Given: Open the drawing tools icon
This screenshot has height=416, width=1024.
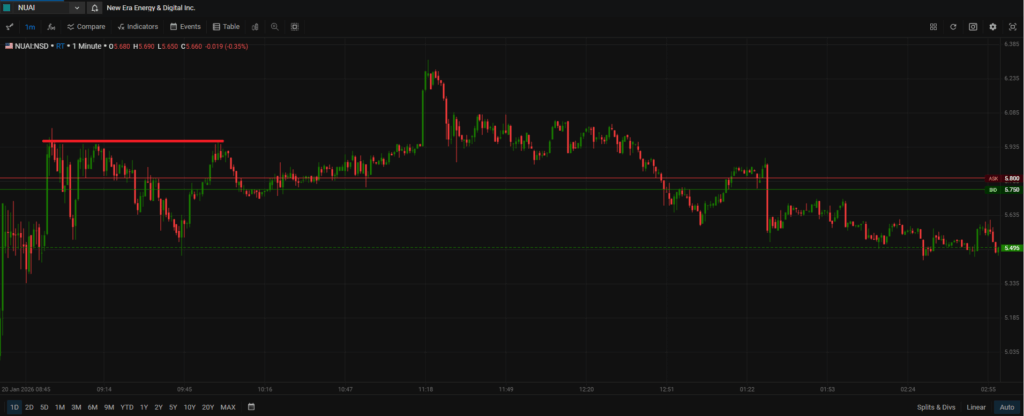Looking at the screenshot, I should tap(10, 27).
